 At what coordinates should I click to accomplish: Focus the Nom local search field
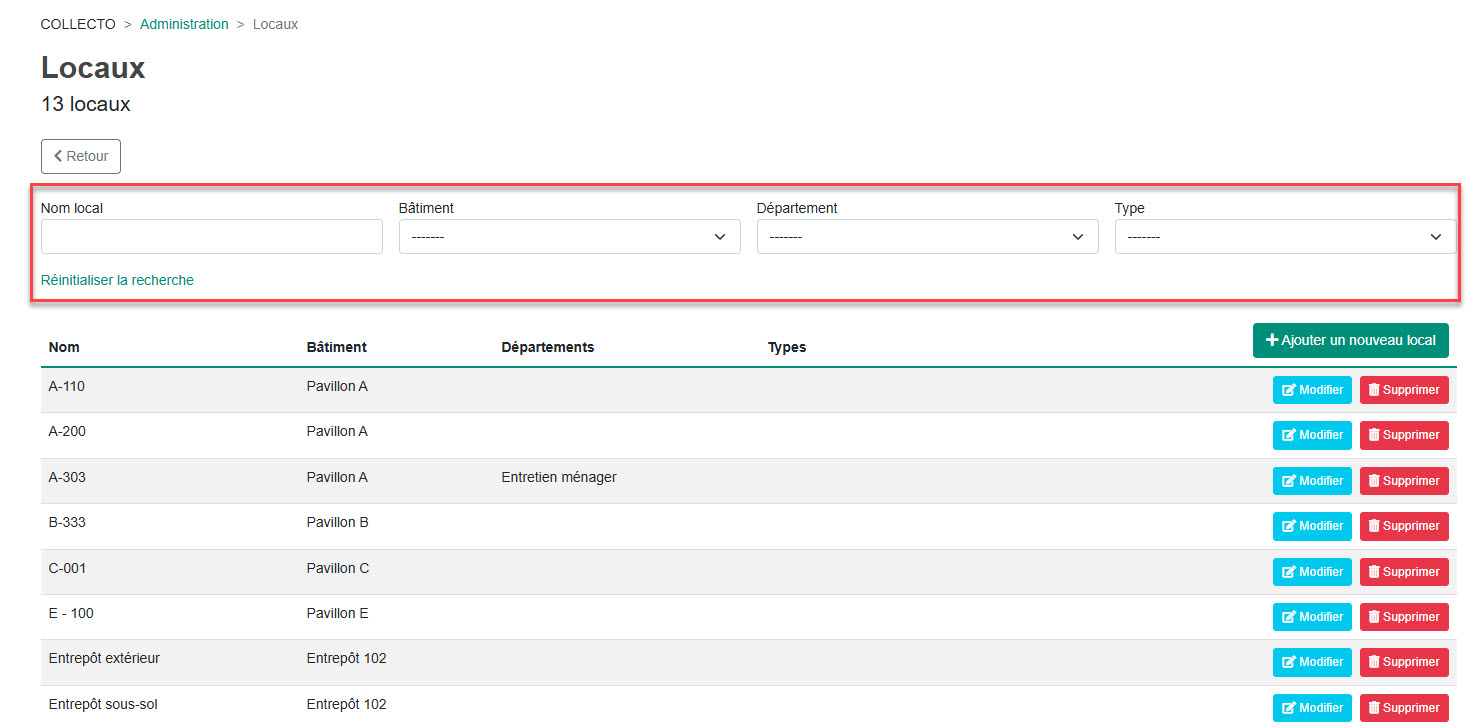[x=211, y=237]
